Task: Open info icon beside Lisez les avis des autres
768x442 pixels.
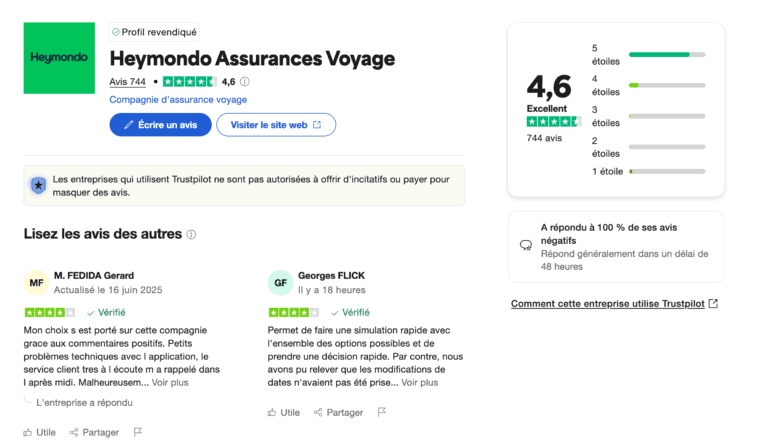Action: (x=192, y=235)
